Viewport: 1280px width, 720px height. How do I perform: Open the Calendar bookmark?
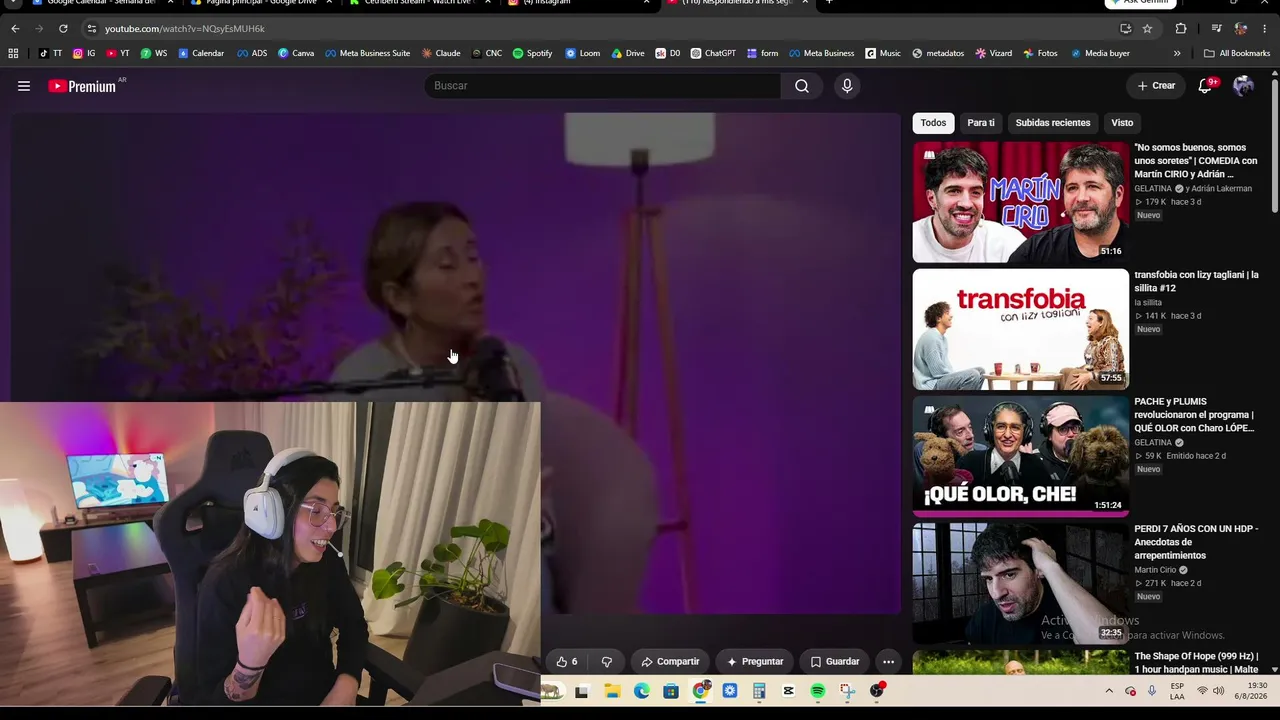click(x=201, y=53)
